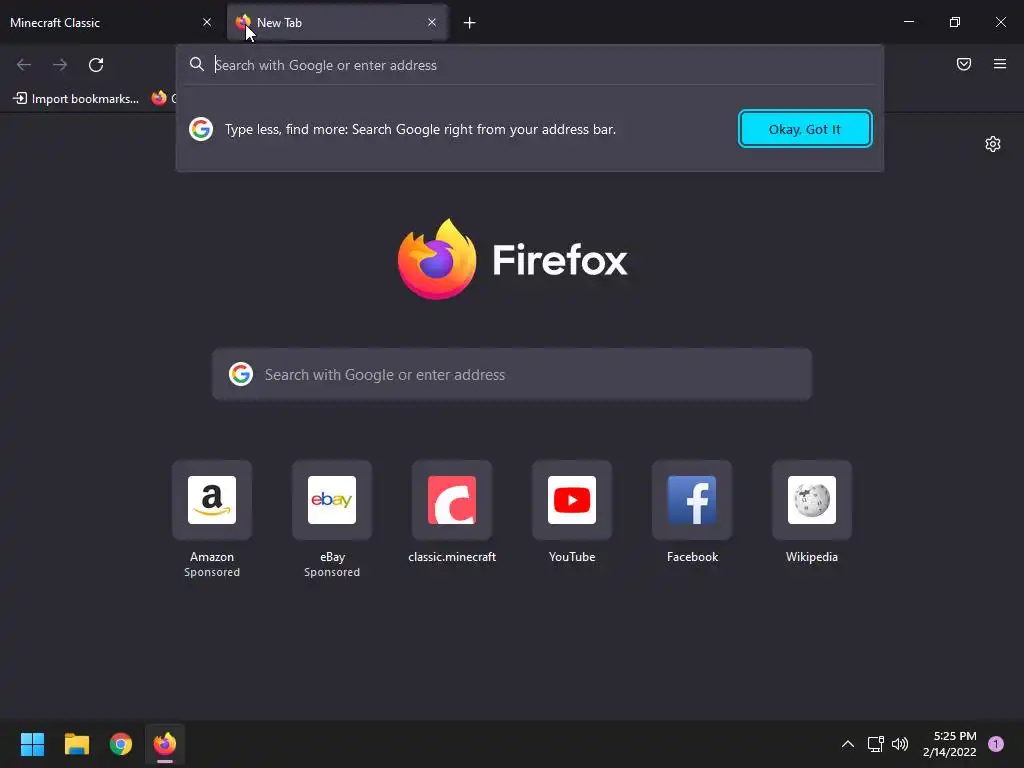The width and height of the screenshot is (1024, 768).
Task: Click the Firefox taskbar icon
Action: point(165,744)
